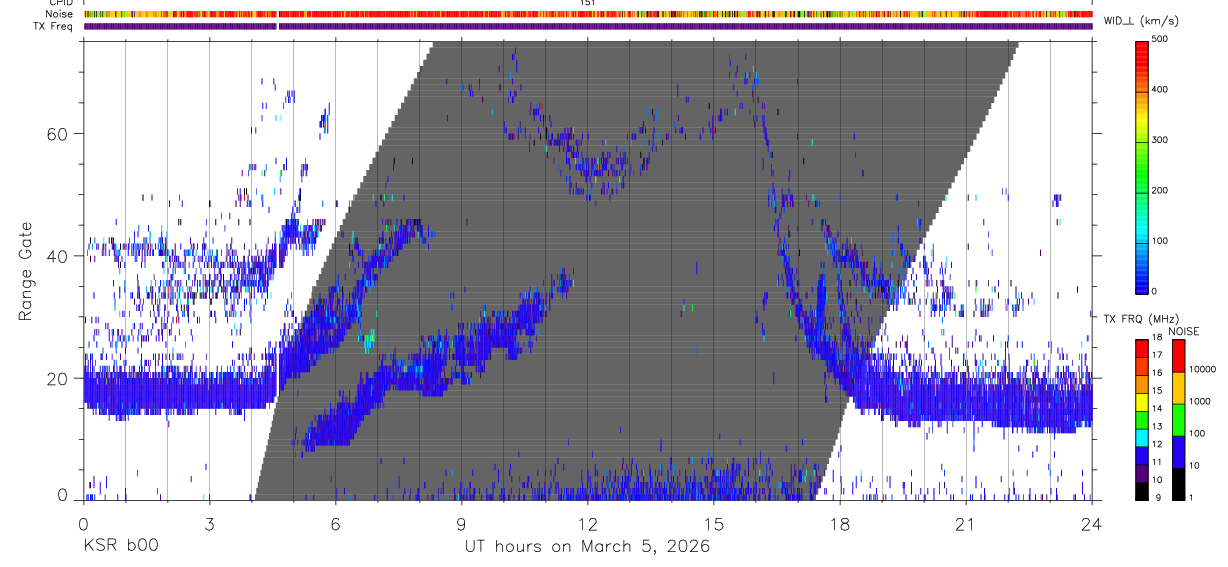This screenshot has width=1228, height=567.
Task: Click the 18 label on the TX FRQ bar
Action: click(1157, 337)
